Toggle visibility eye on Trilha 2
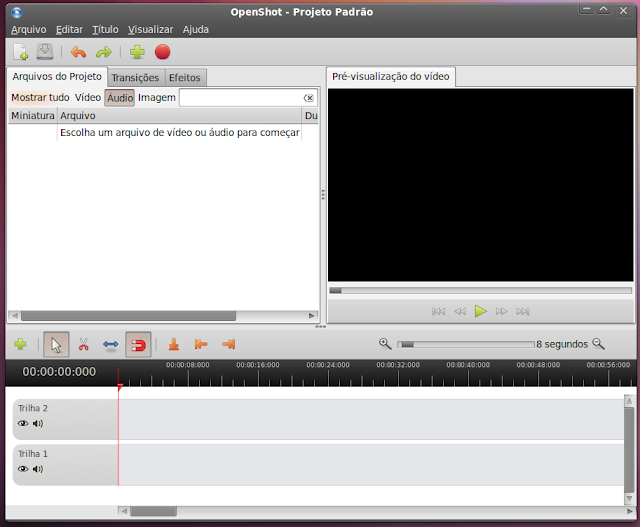The image size is (640, 527). (23, 423)
